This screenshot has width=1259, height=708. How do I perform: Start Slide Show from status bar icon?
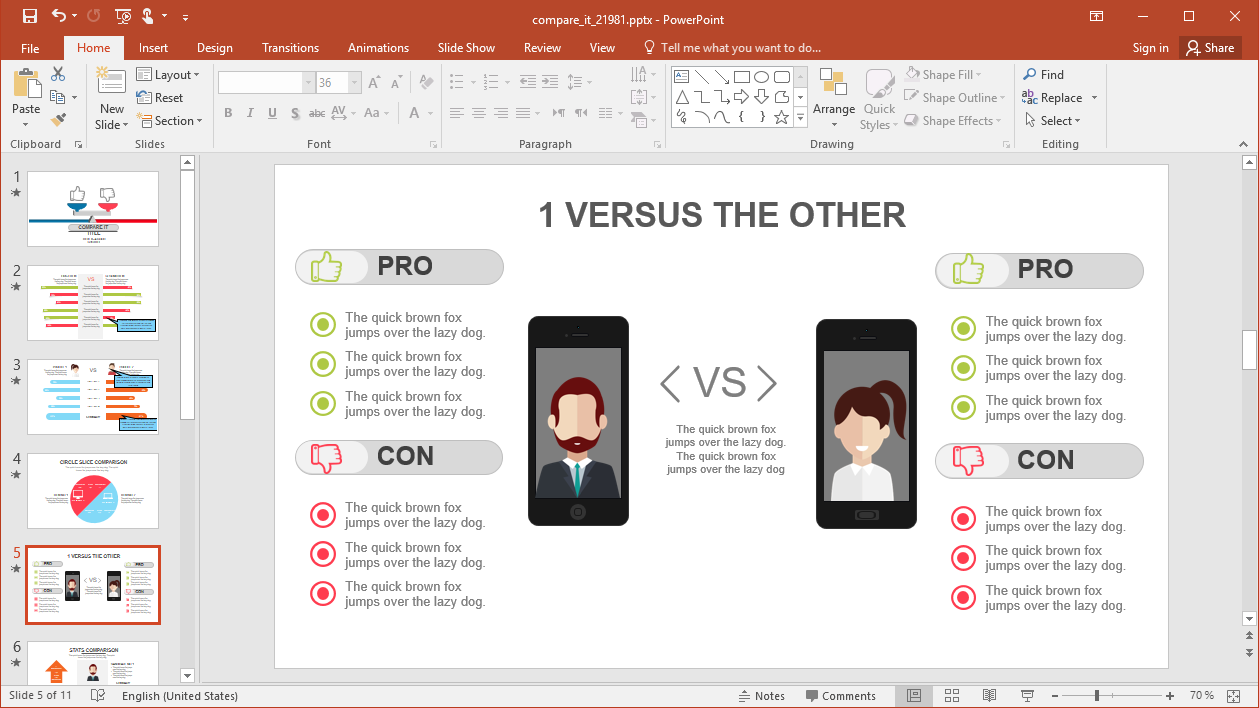1027,696
